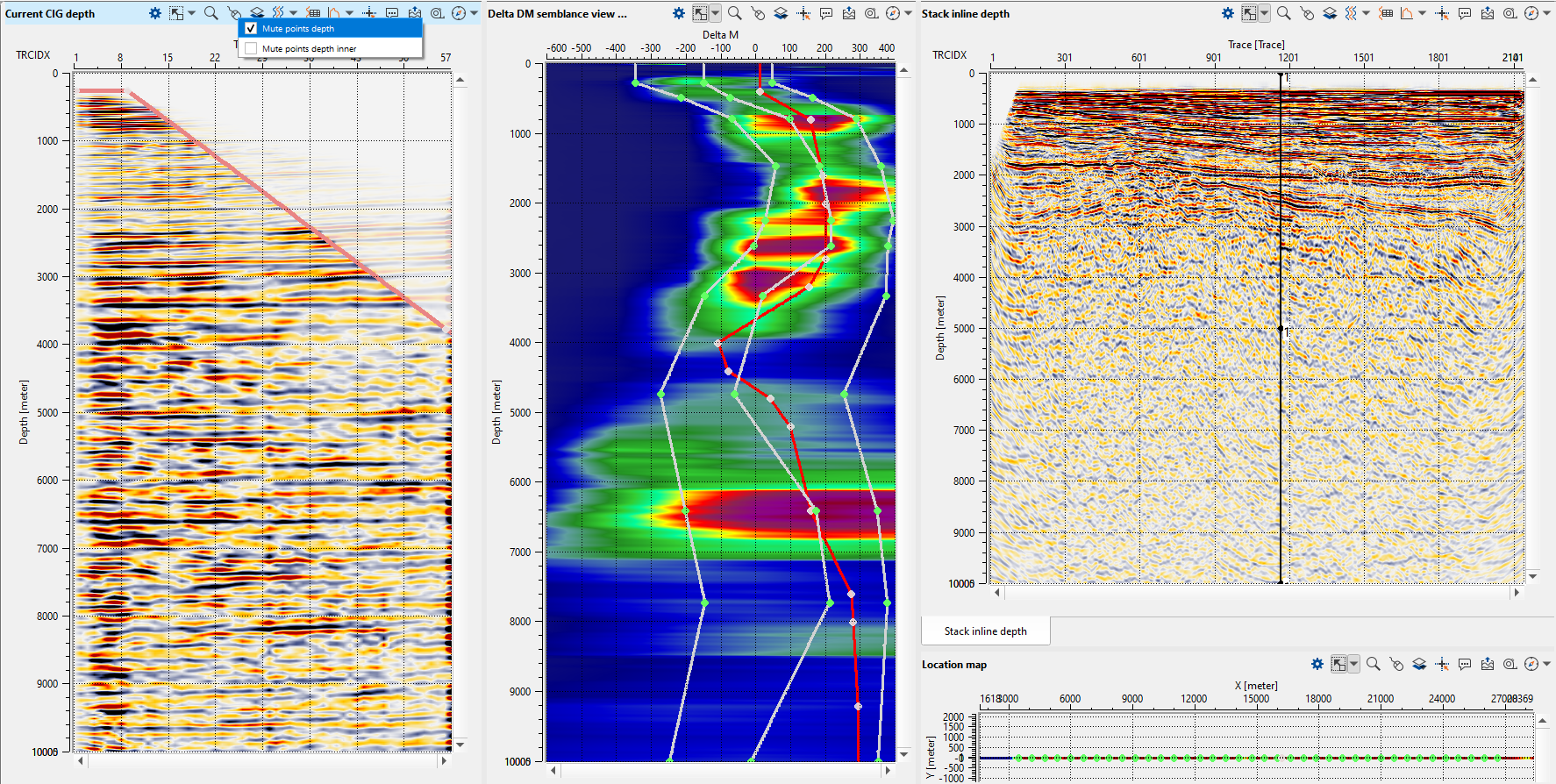1556x784 pixels.
Task: Click mouse mode icon in Stack inline depth toolbar
Action: pyautogui.click(x=1307, y=13)
